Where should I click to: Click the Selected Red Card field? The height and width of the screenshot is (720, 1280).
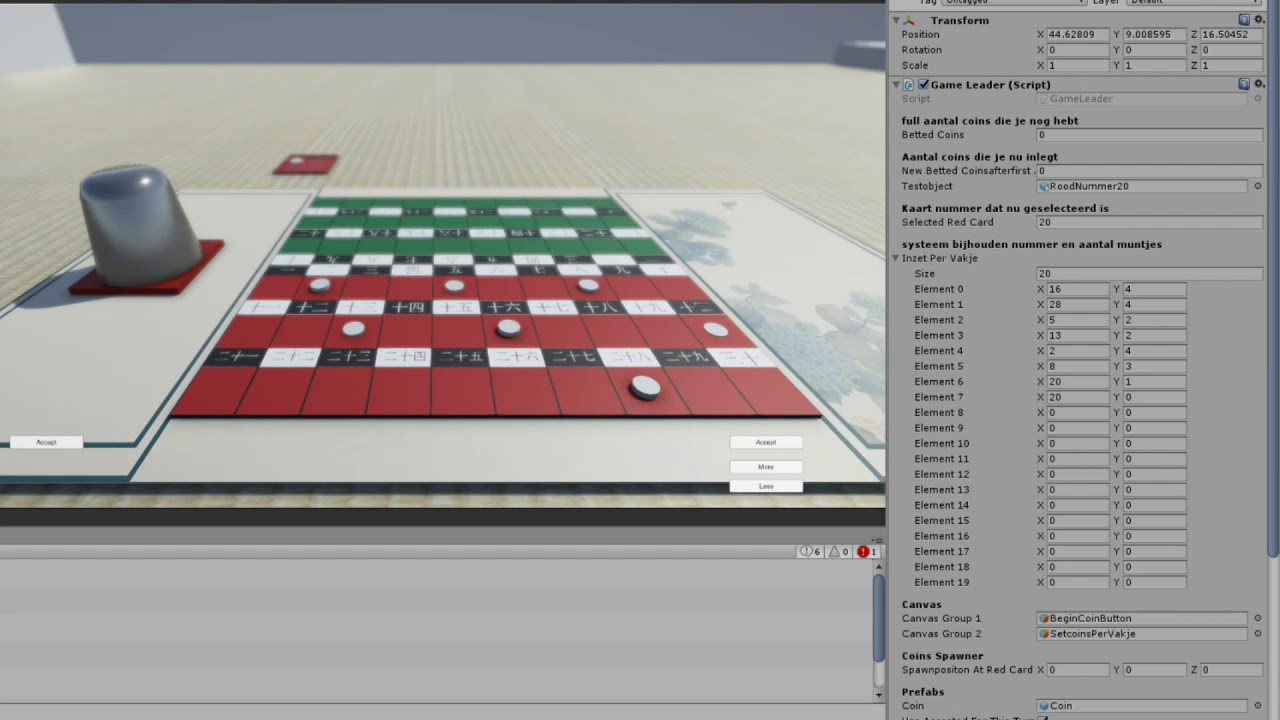point(1150,223)
